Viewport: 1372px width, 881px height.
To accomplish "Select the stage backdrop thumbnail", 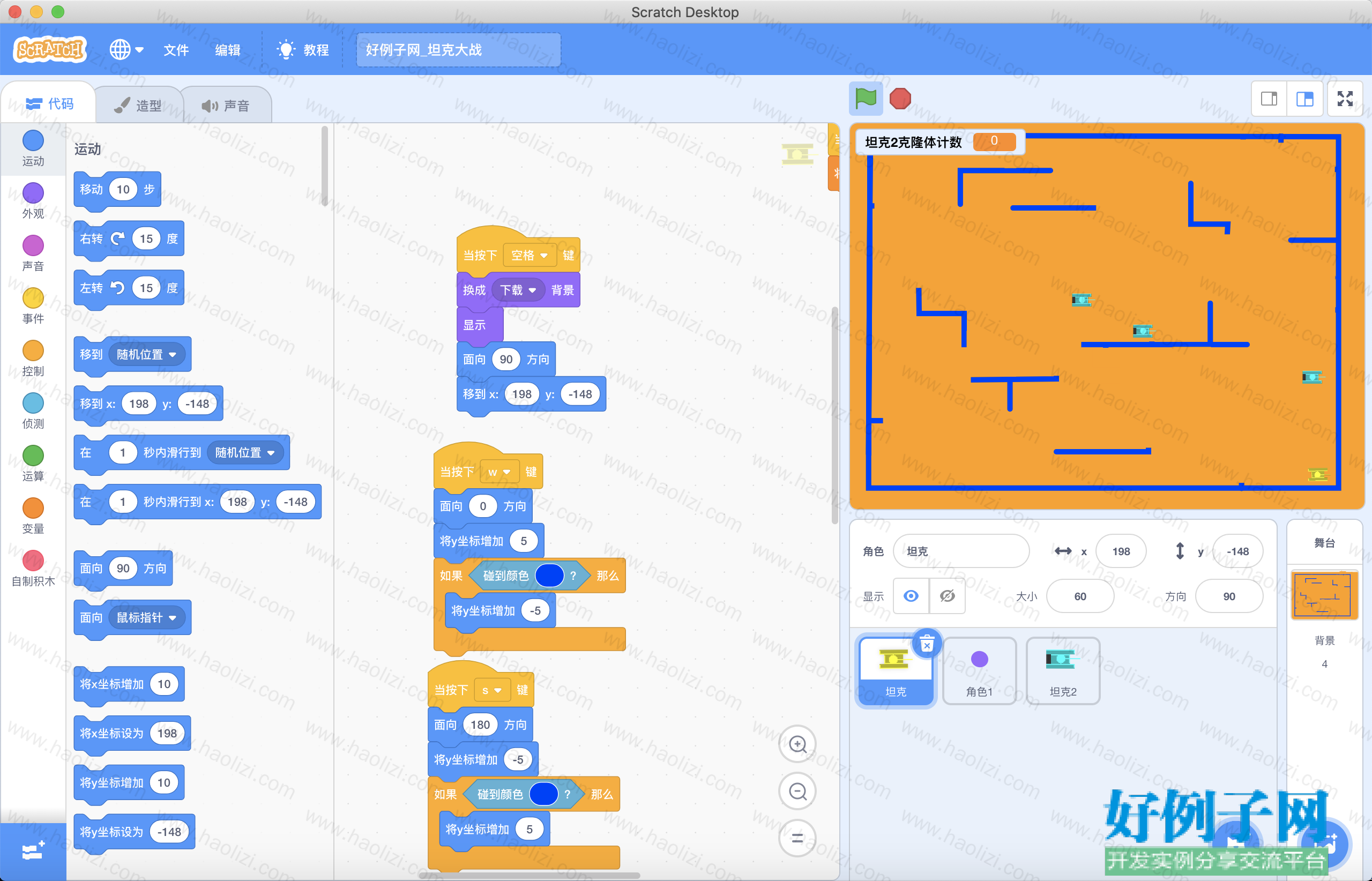I will [1324, 595].
